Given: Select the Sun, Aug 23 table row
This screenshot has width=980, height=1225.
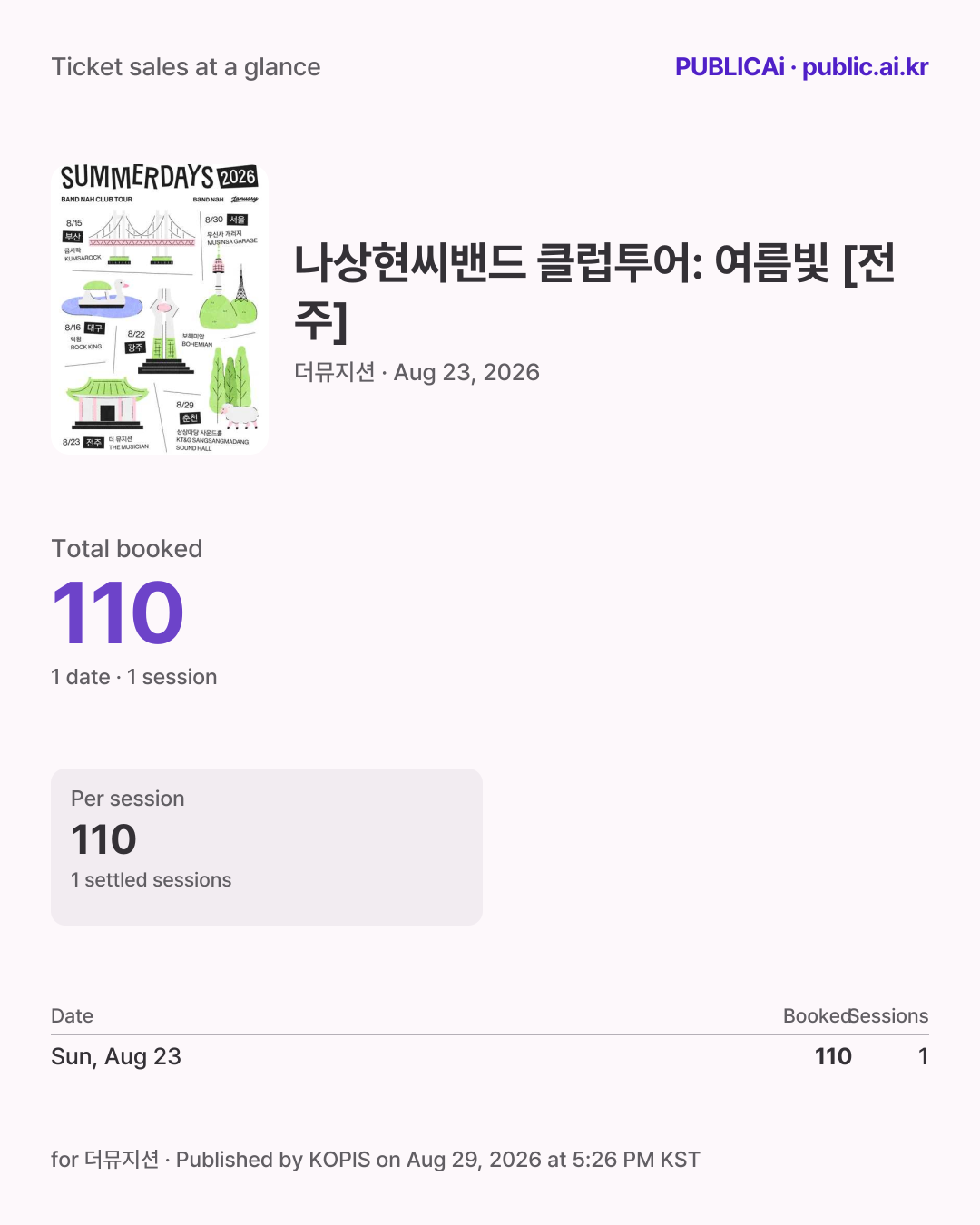Looking at the screenshot, I should click(x=490, y=1056).
